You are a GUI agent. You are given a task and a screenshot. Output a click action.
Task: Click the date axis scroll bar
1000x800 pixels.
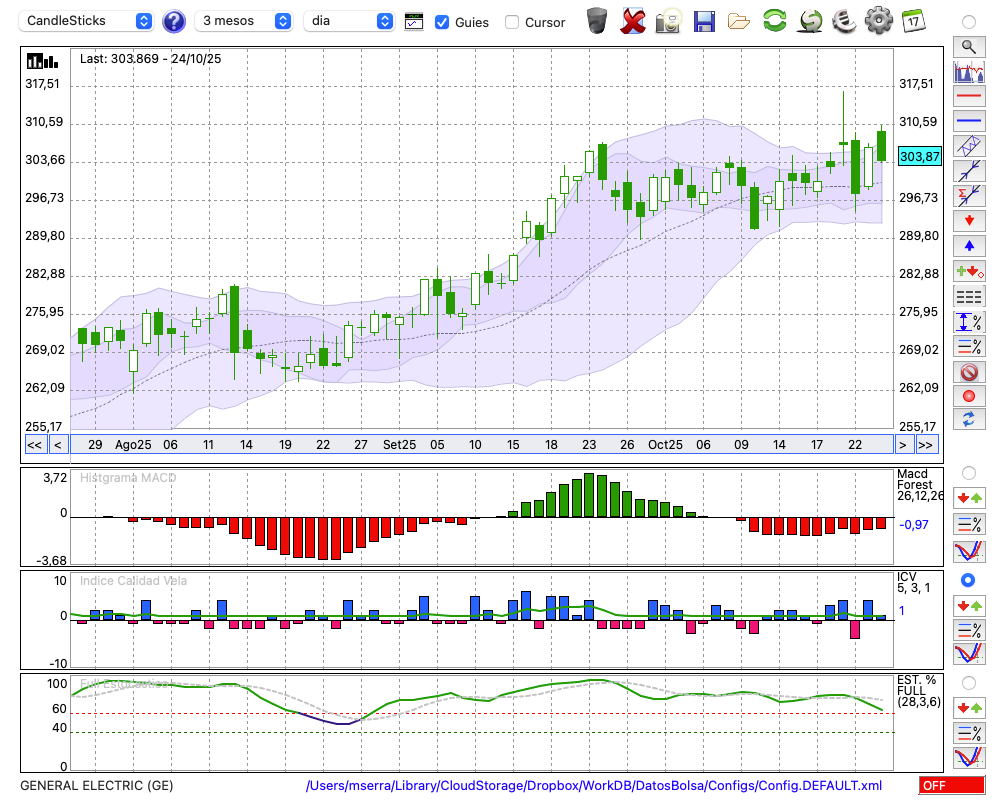[x=482, y=445]
